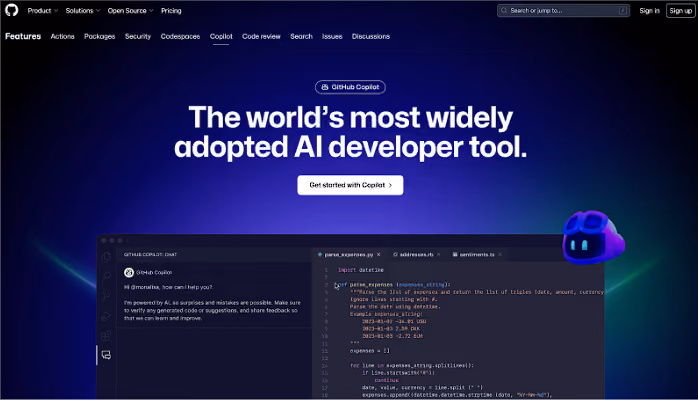The image size is (698, 400).
Task: Select the Copilot feature tab
Action: point(221,36)
